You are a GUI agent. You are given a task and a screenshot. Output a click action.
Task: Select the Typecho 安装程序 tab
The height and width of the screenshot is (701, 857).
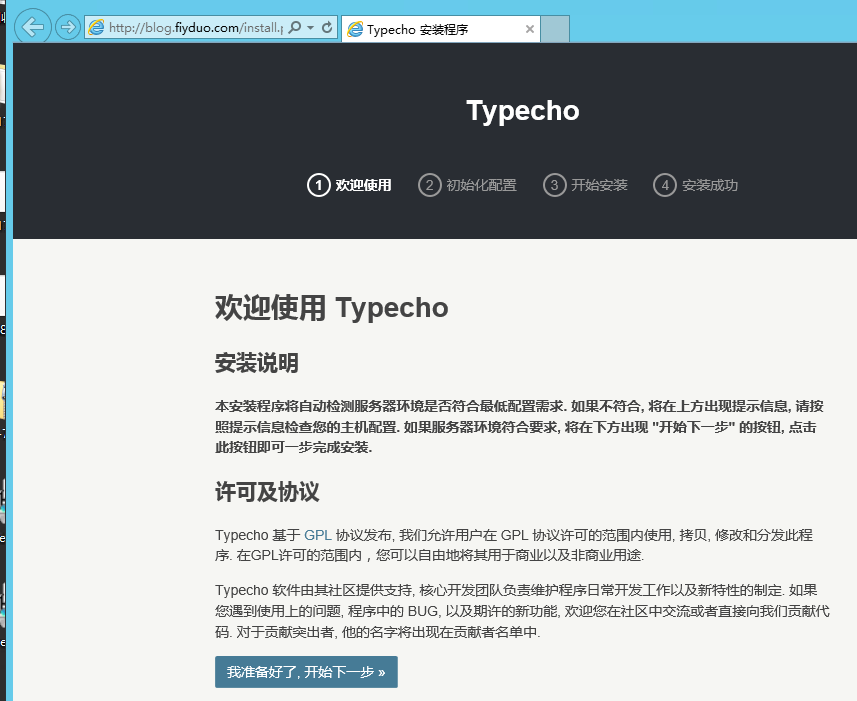click(441, 29)
